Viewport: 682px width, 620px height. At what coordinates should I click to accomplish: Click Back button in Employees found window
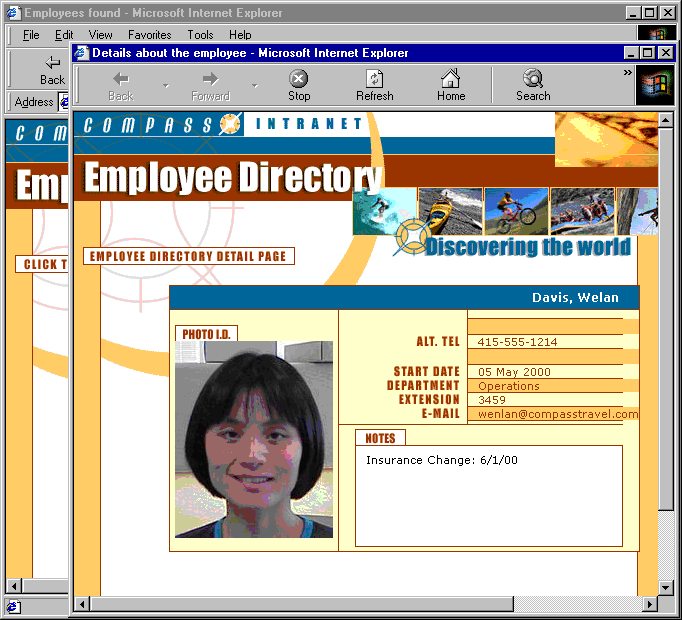[53, 70]
